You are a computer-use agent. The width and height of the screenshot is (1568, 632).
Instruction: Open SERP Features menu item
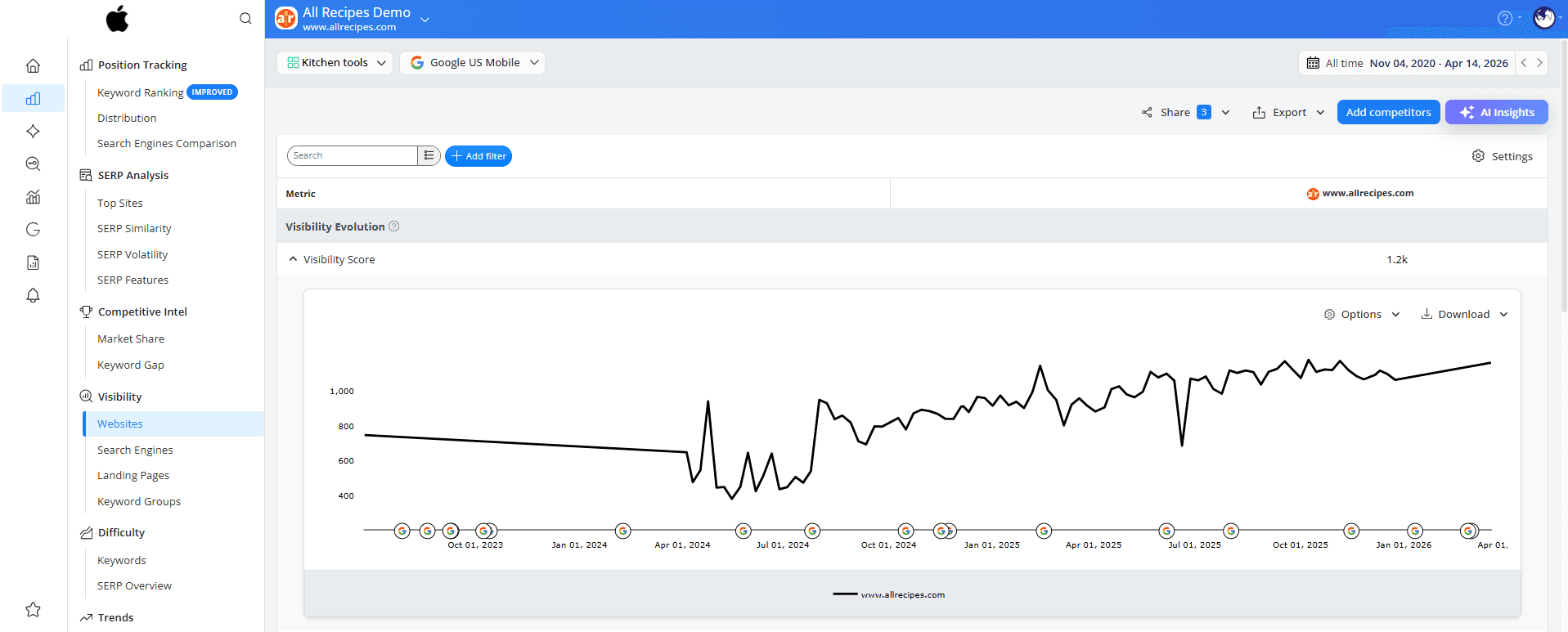(x=133, y=280)
